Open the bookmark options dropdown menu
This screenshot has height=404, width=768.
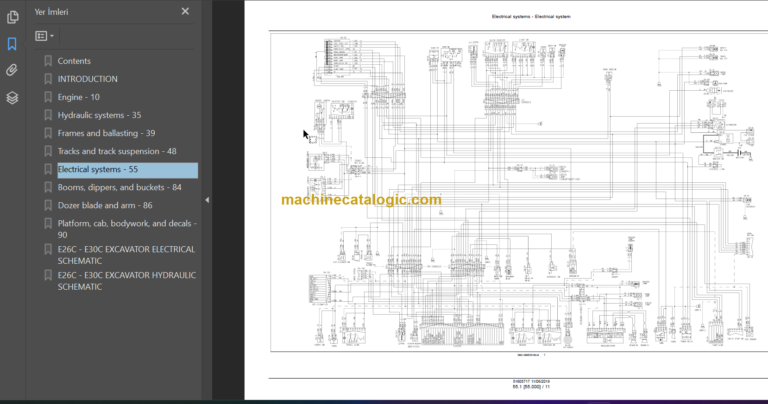(x=45, y=36)
